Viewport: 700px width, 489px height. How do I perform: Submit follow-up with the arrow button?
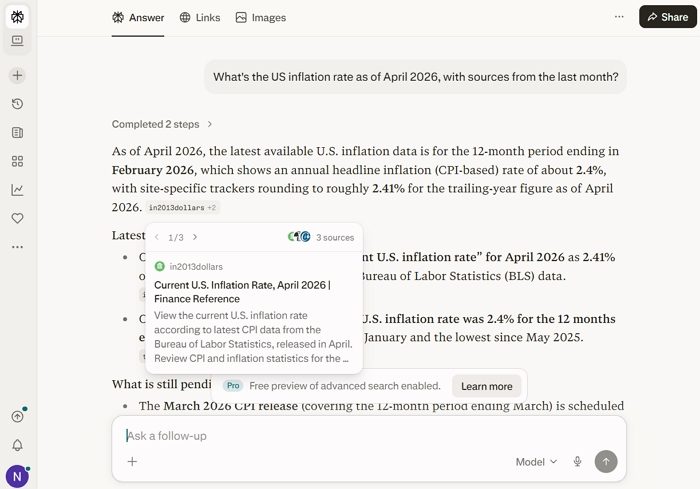click(x=605, y=461)
